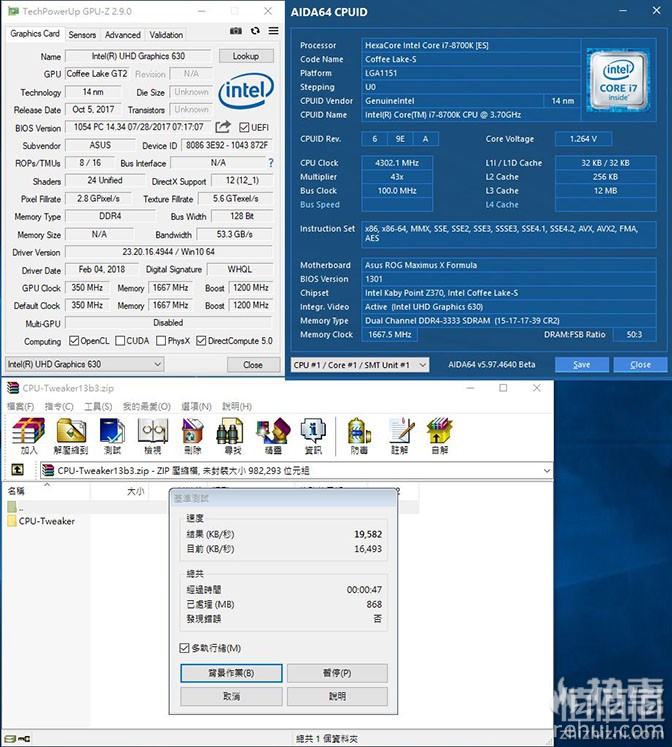The height and width of the screenshot is (747, 672).
Task: Switch to the Validation tab
Action: tap(166, 35)
